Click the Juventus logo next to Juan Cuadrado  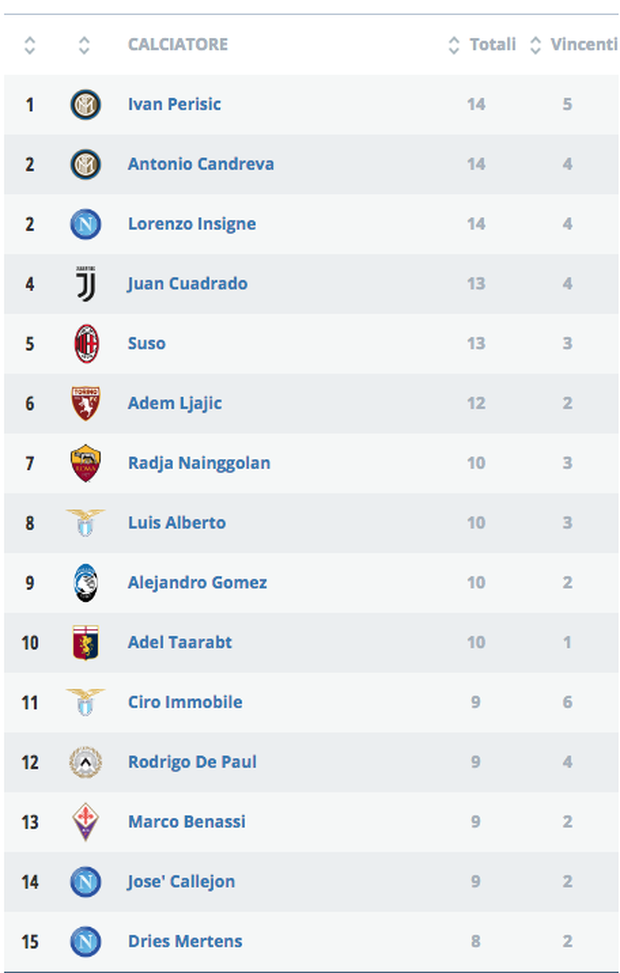(x=85, y=284)
